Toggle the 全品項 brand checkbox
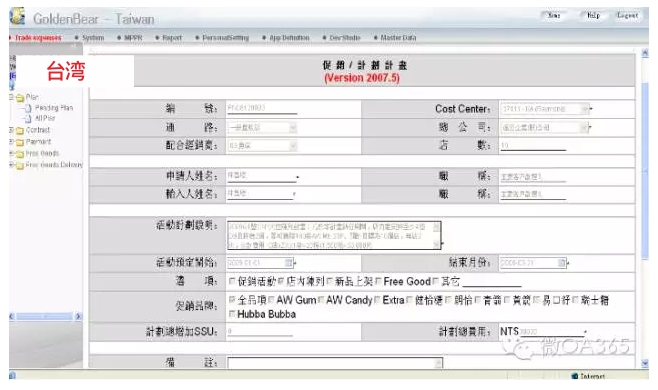 click(x=232, y=300)
